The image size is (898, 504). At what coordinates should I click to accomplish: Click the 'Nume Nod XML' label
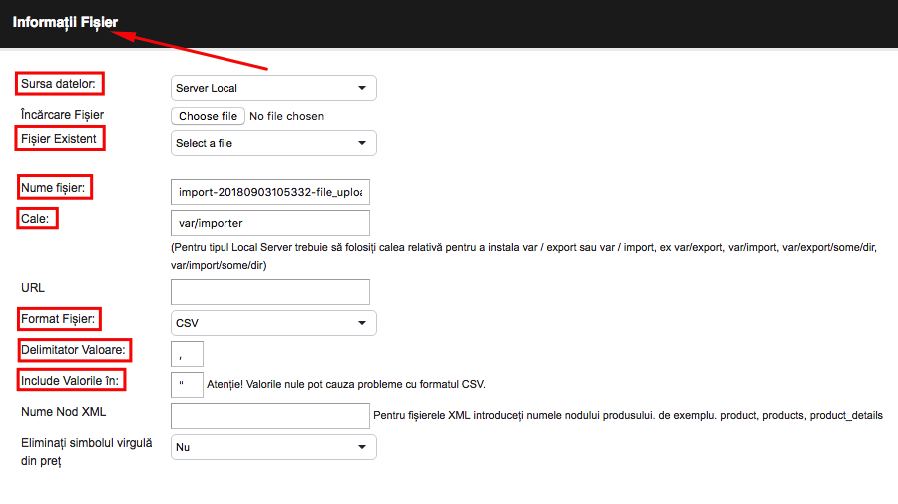point(64,412)
